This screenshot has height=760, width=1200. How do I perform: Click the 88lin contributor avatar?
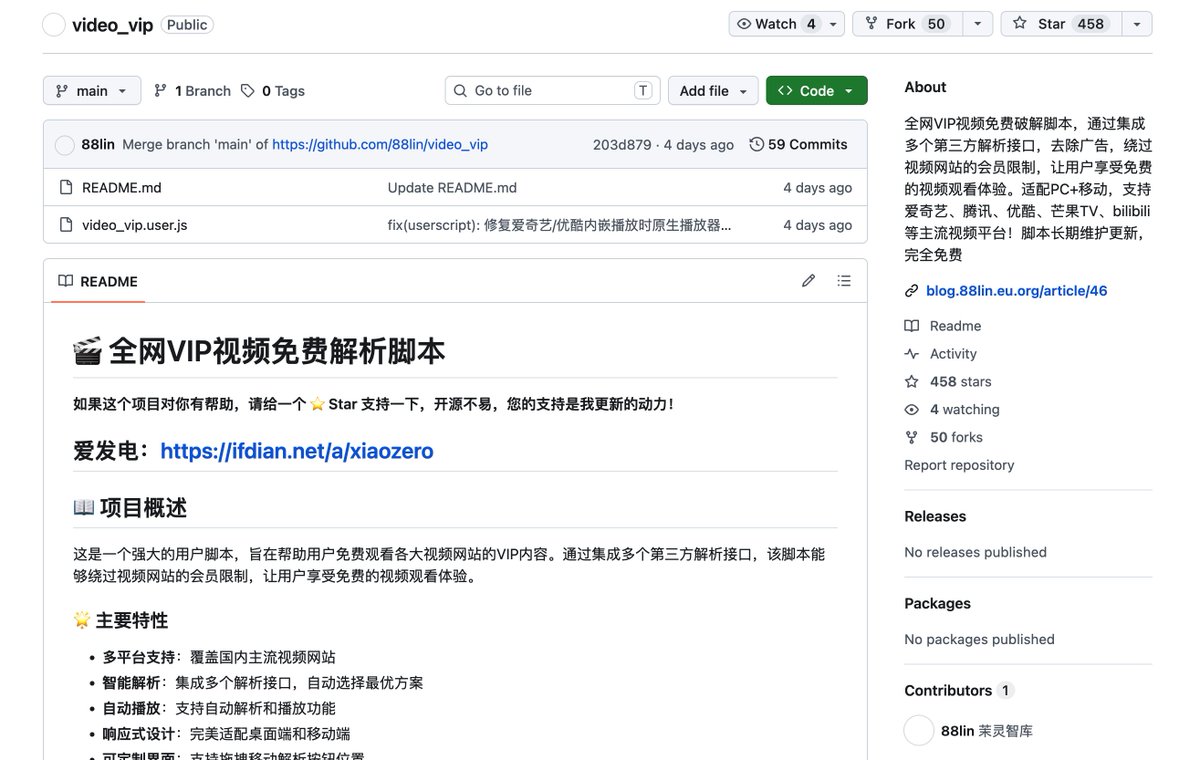(x=918, y=731)
